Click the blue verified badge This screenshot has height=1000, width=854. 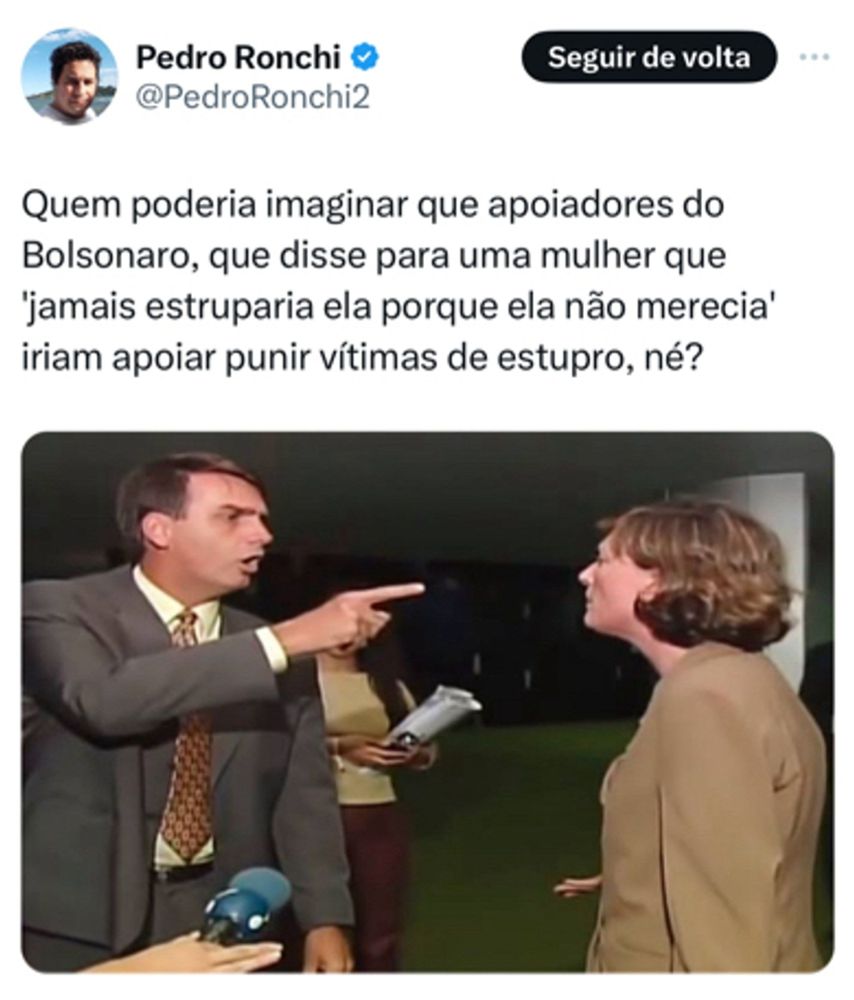point(365,57)
